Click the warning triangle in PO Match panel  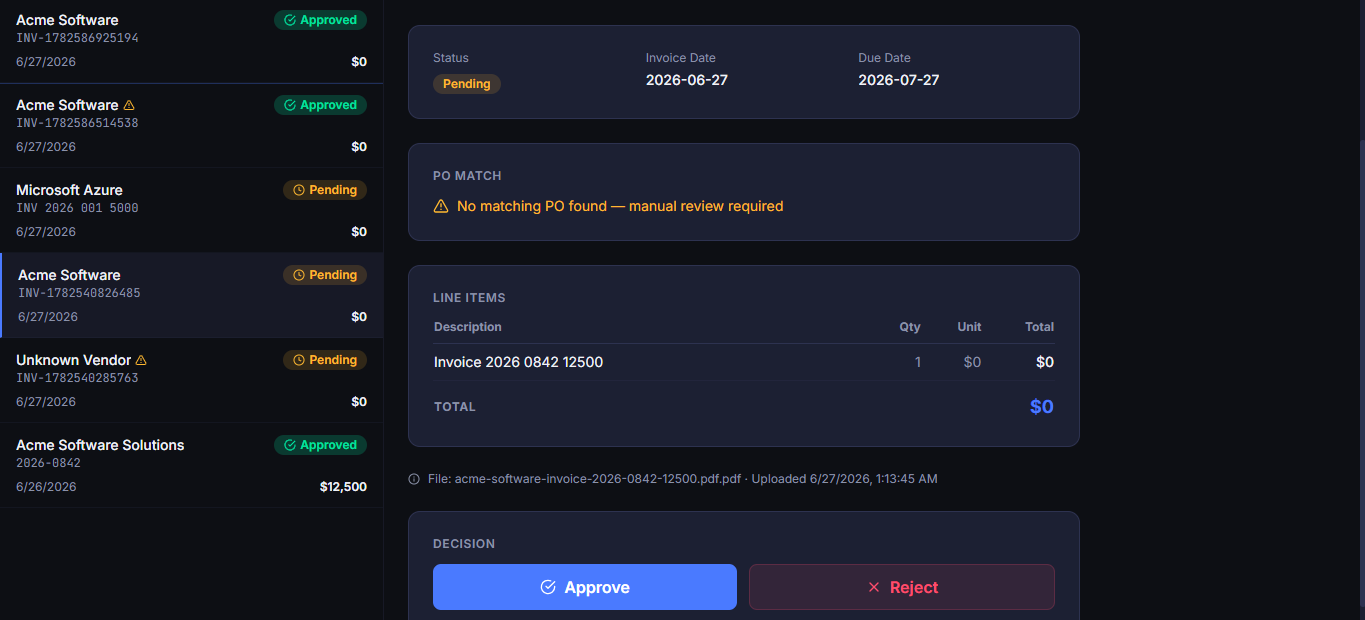(441, 206)
